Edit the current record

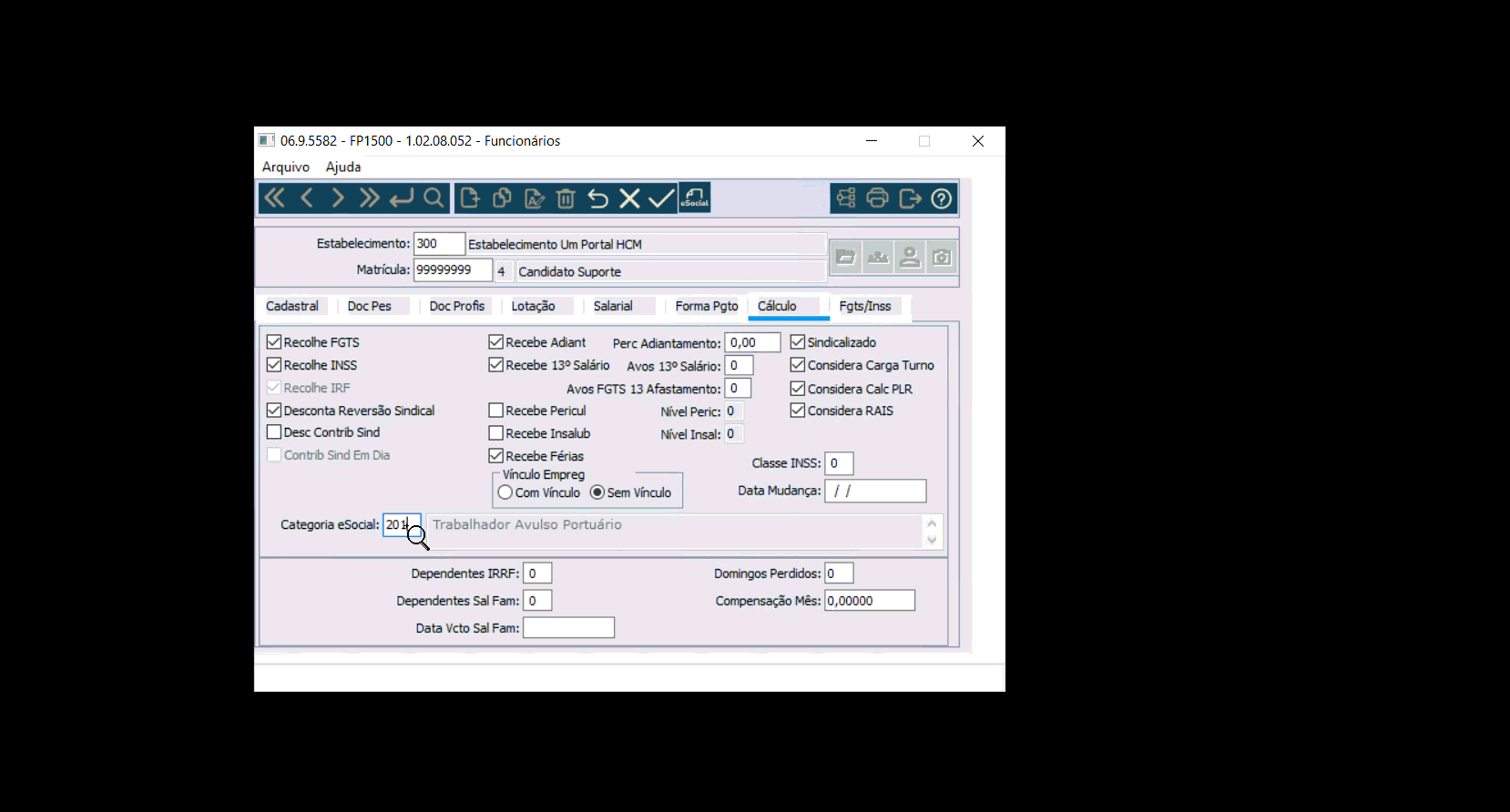(x=535, y=198)
